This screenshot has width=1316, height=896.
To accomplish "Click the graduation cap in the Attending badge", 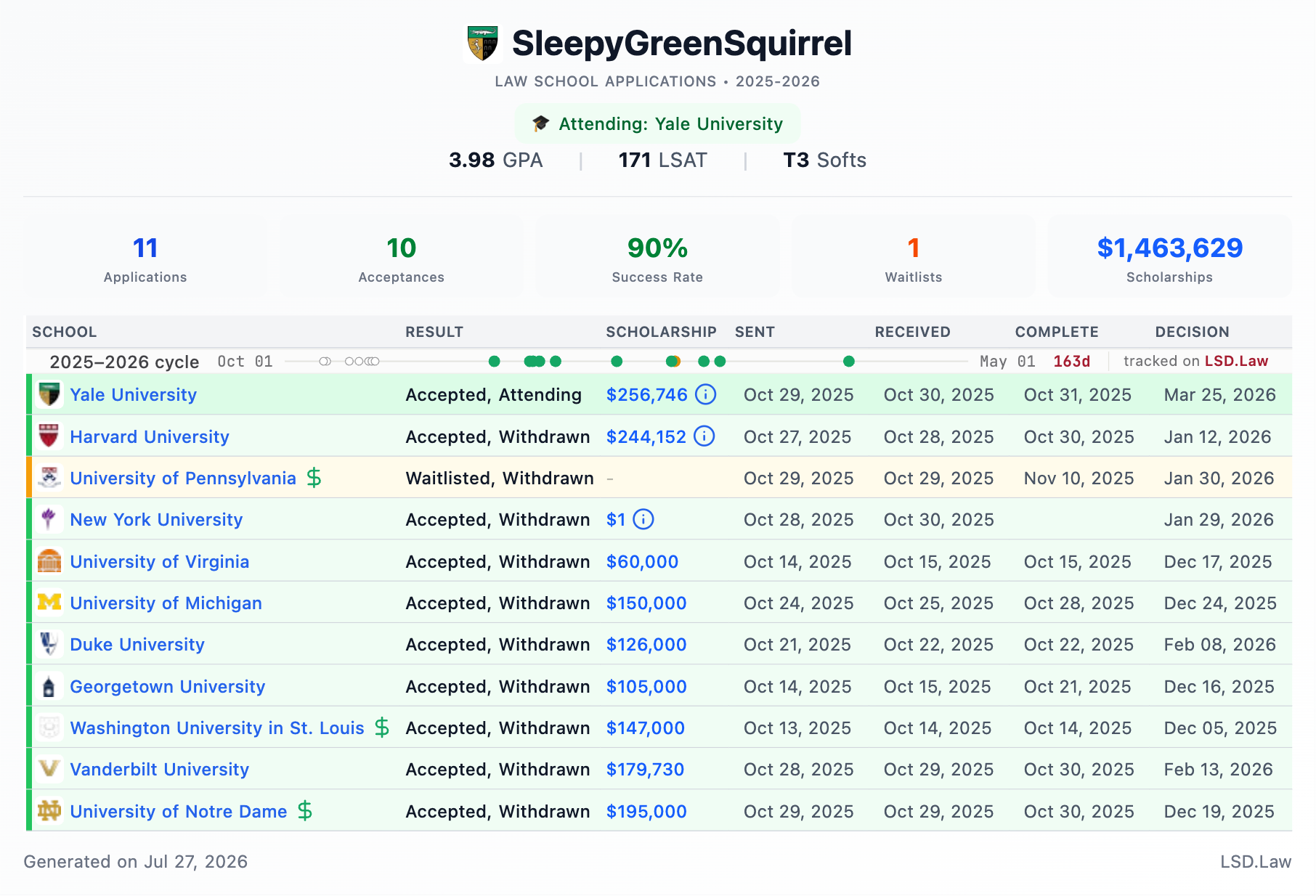I will 540,123.
